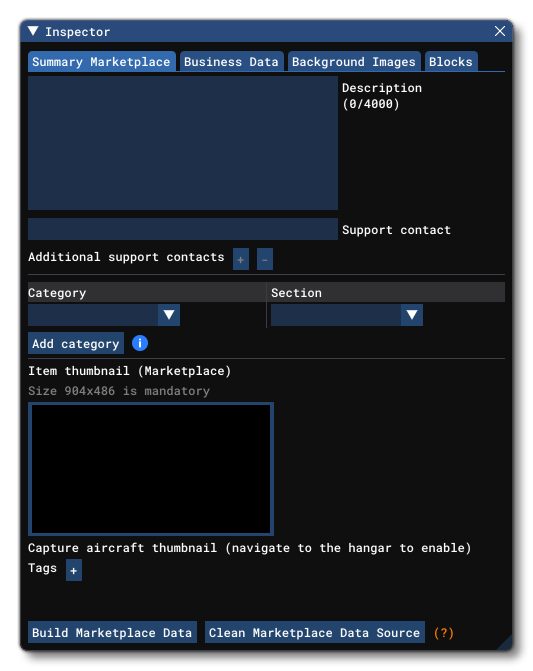This screenshot has height=671, width=533.
Task: Open the Category dropdown arrow
Action: (169, 315)
